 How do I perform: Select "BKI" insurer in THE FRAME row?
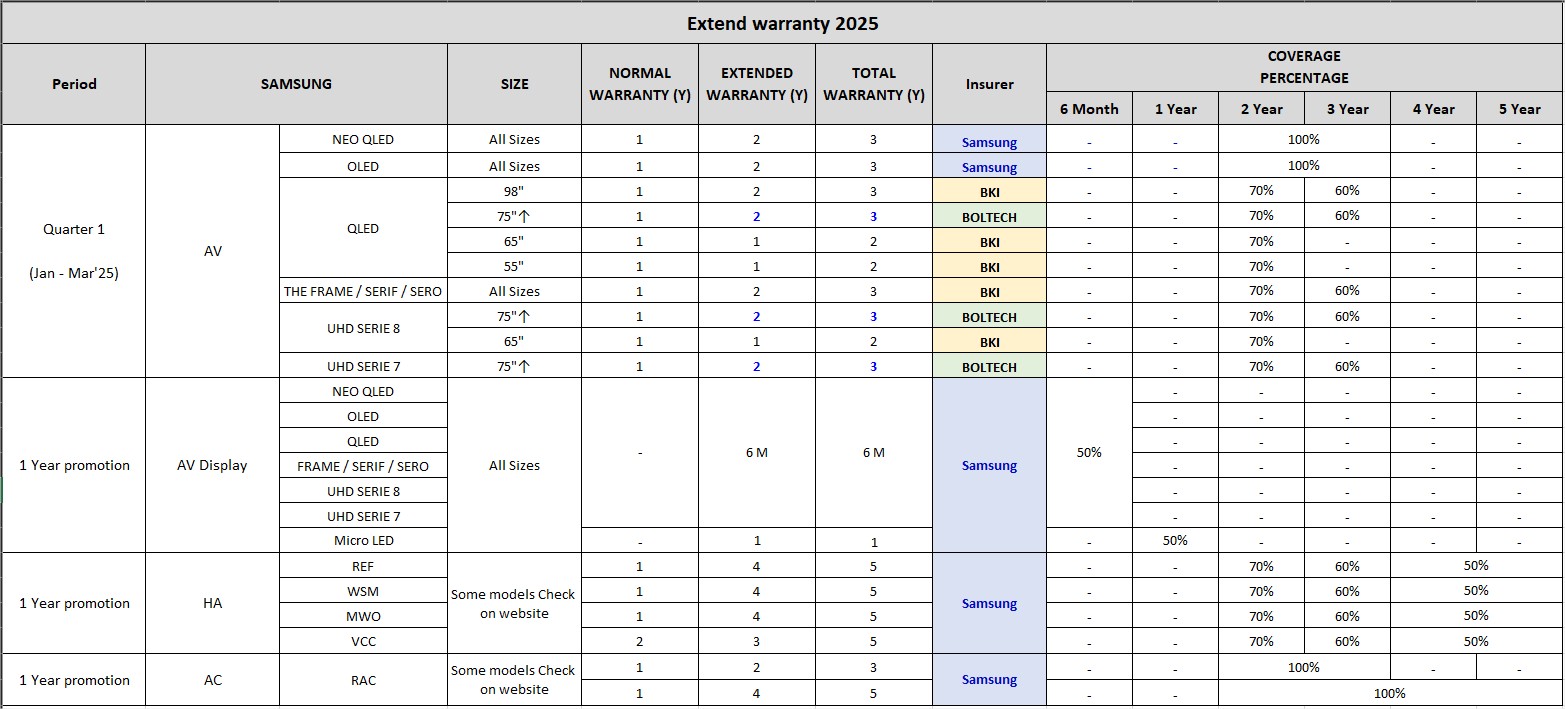click(990, 292)
